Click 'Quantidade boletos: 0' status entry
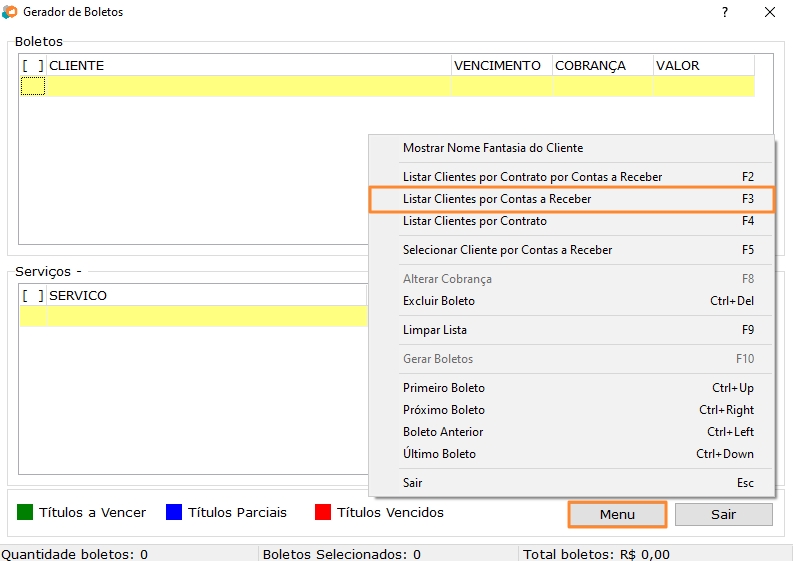Screen dimensions: 793x561 pos(75,554)
